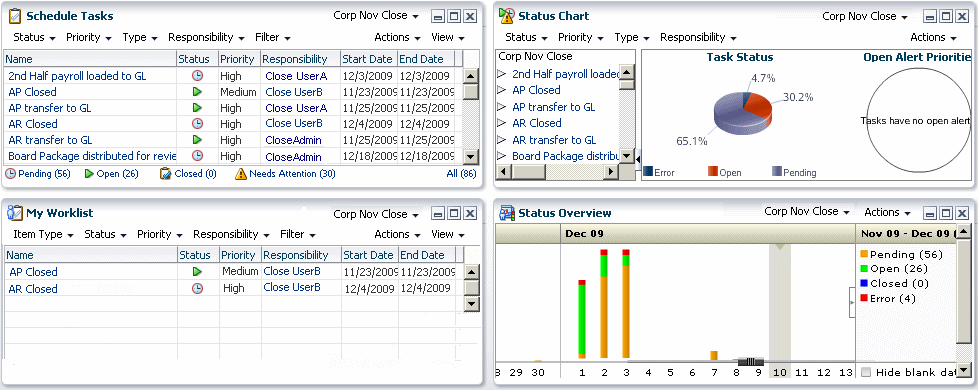Viewport: 978px width, 390px height.
Task: Filter by Pending (56) tasks
Action: pos(38,173)
